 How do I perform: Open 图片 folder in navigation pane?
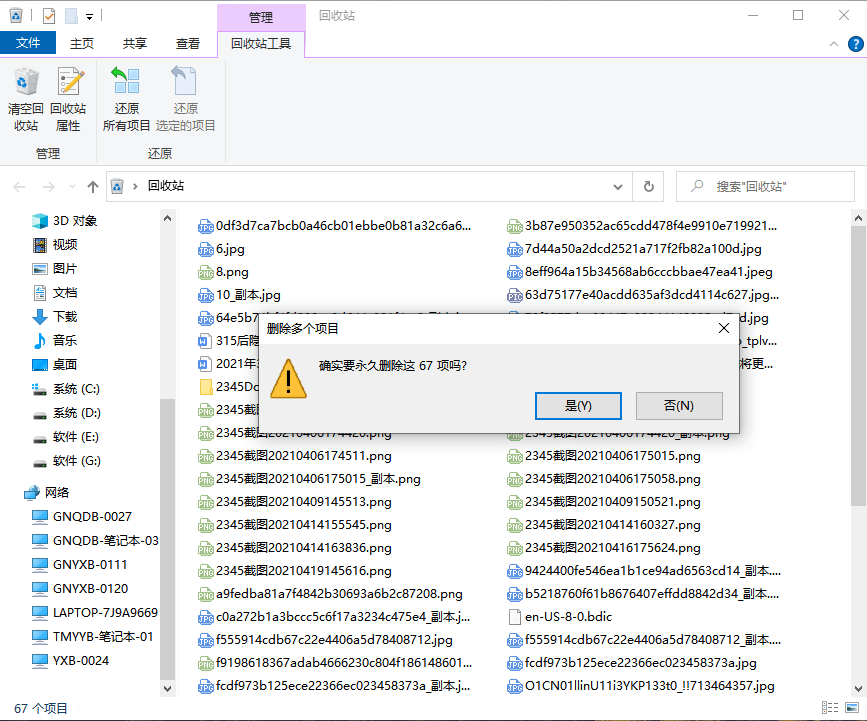55,269
